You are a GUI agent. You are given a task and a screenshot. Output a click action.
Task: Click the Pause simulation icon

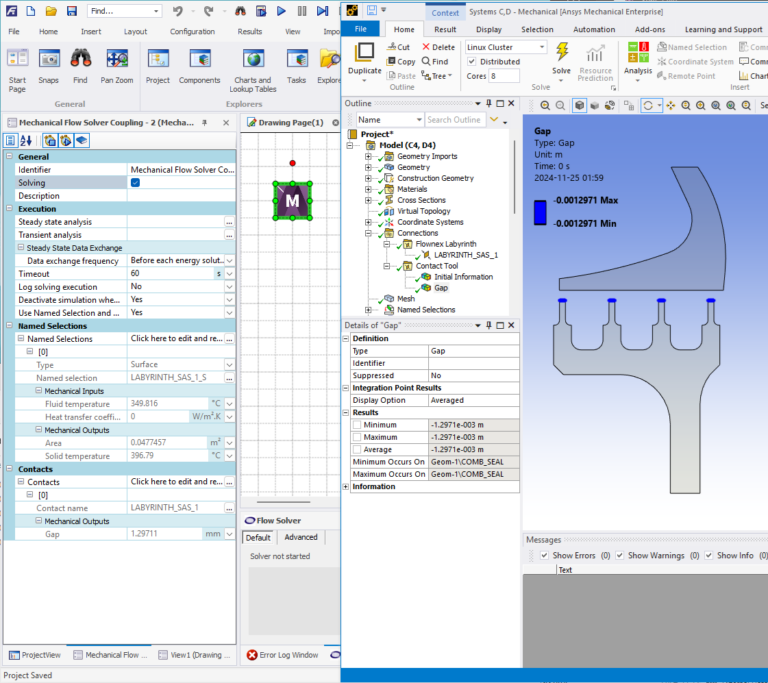pyautogui.click(x=302, y=11)
